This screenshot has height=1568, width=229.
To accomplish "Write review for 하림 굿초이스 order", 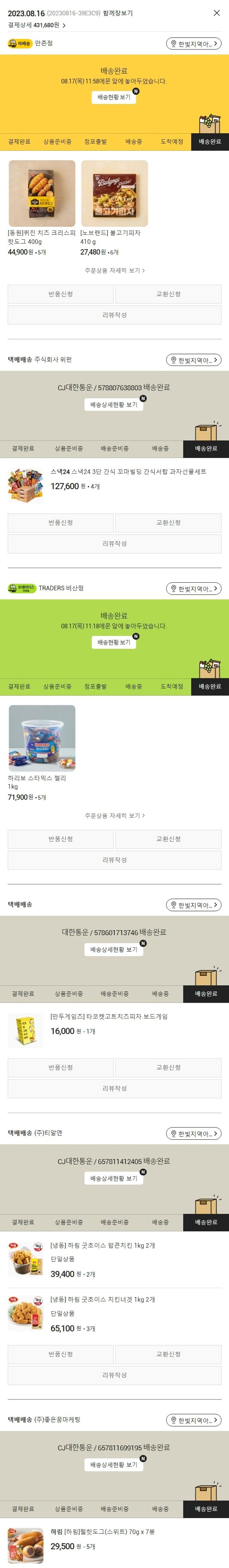I will tap(114, 1375).
